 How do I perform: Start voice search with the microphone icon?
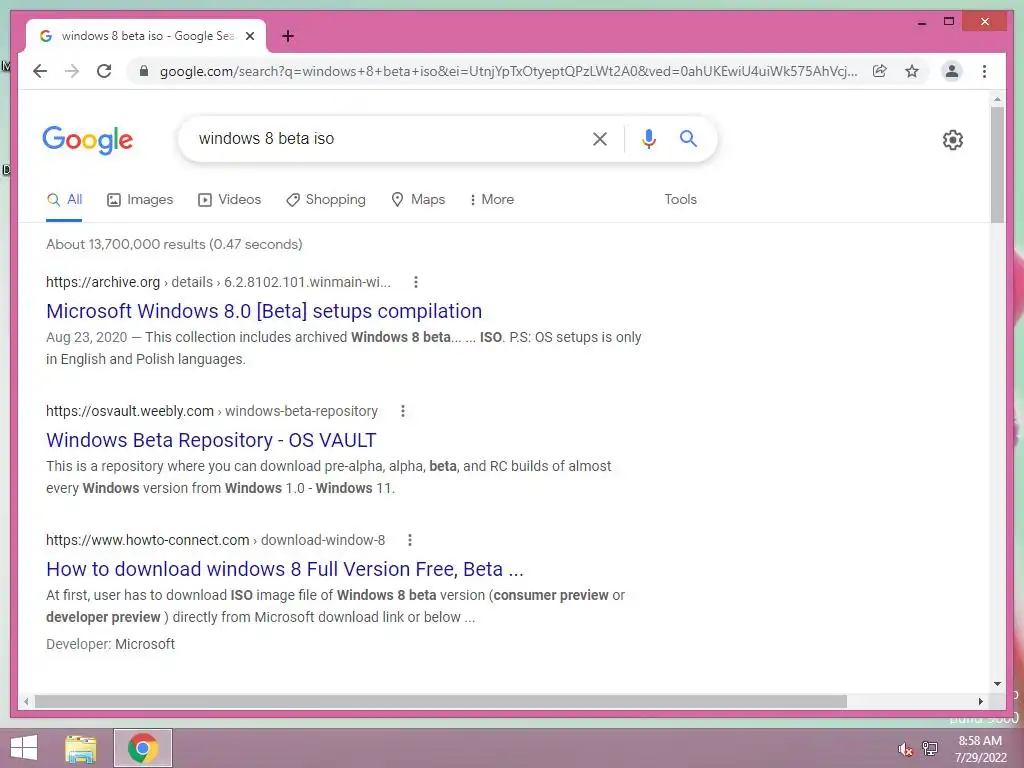(x=648, y=138)
